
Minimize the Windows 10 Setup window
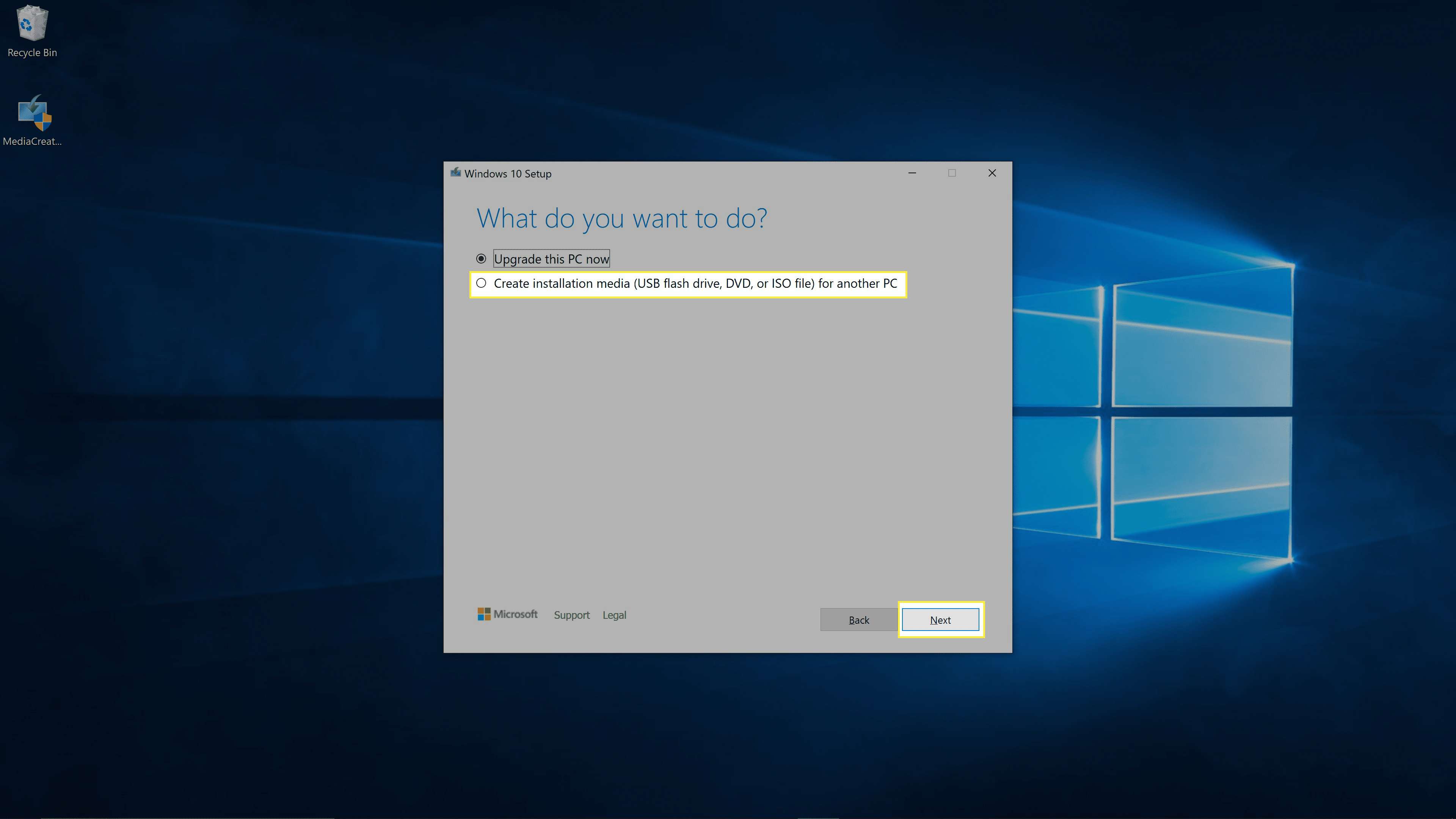pyautogui.click(x=912, y=173)
